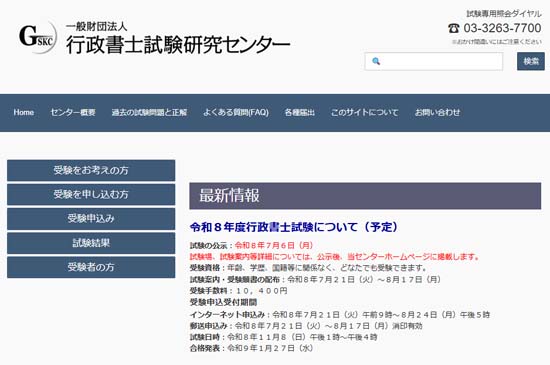Click the 検索 search button
The width and height of the screenshot is (550, 365).
[x=531, y=61]
